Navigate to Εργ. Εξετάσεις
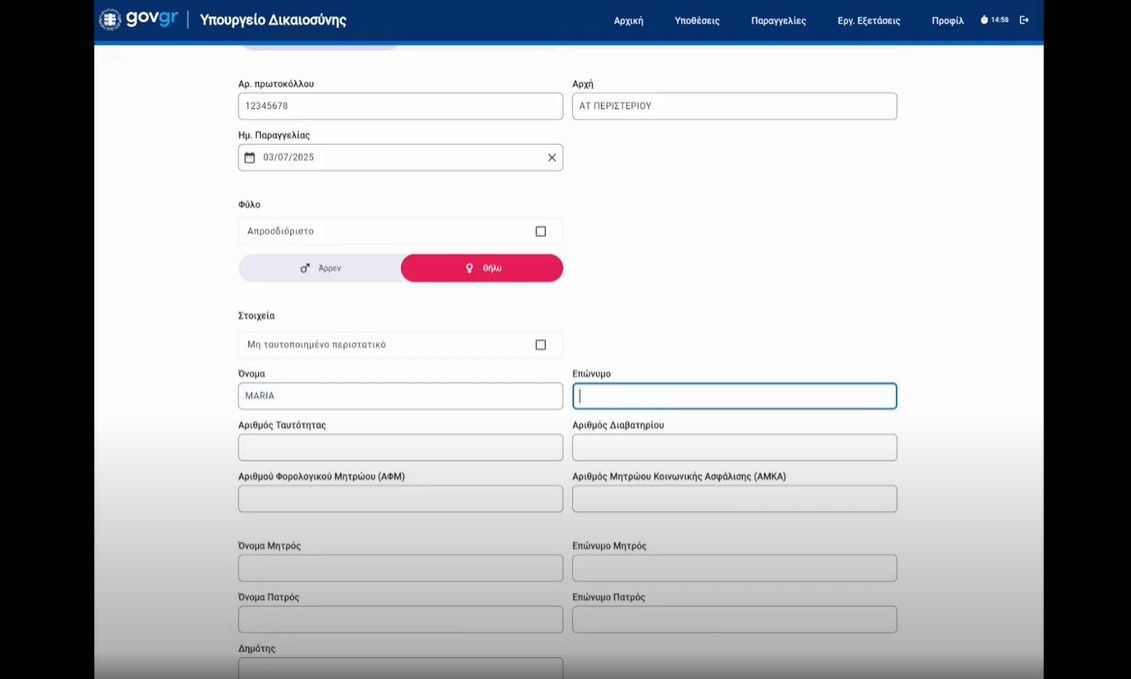 (x=868, y=21)
